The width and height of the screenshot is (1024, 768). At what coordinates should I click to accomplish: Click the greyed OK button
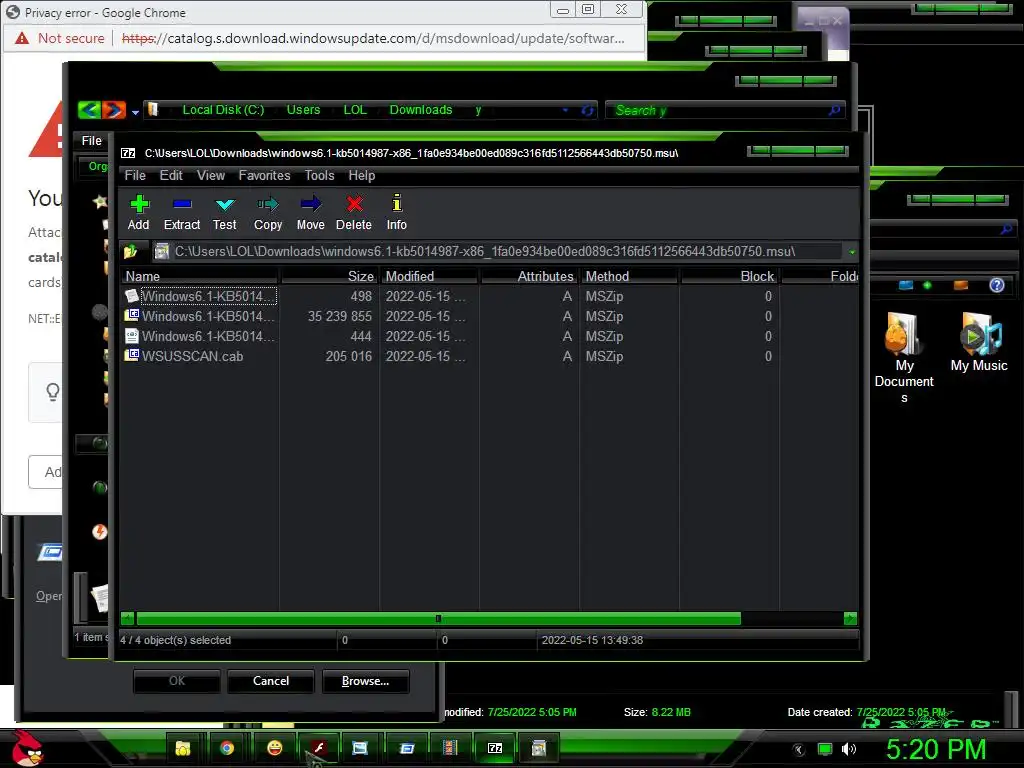(177, 681)
